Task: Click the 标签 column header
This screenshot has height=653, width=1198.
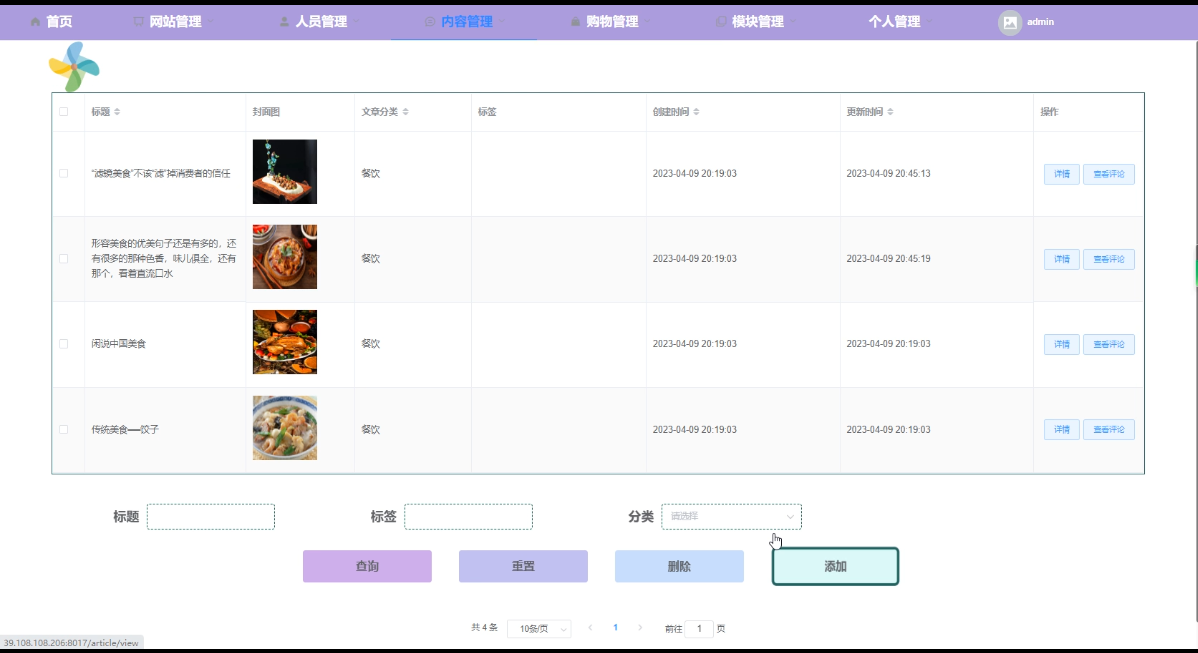Action: point(487,112)
